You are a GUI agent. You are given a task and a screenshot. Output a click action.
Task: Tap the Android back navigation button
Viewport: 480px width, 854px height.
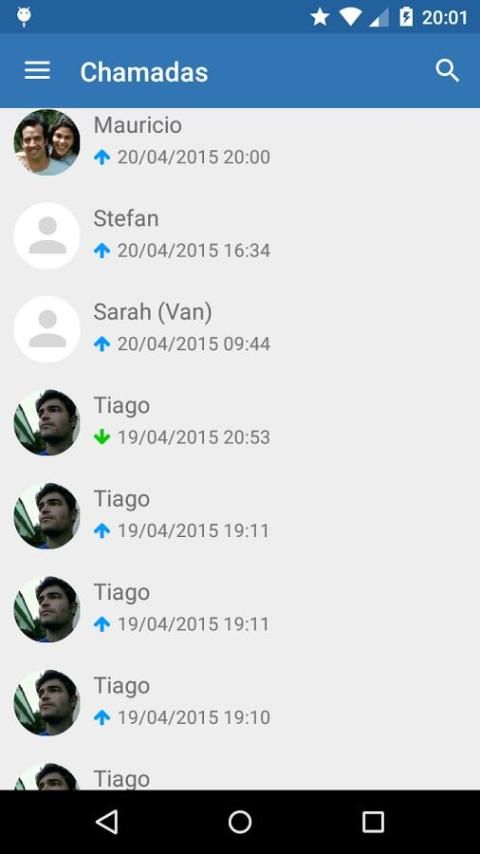[107, 821]
